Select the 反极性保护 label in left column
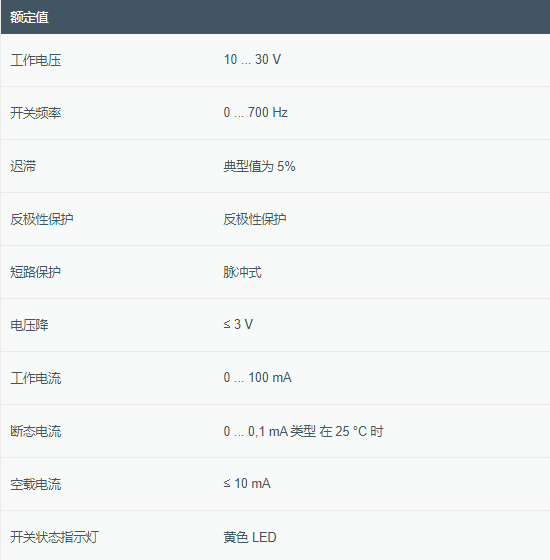The image size is (550, 560). click(x=42, y=219)
